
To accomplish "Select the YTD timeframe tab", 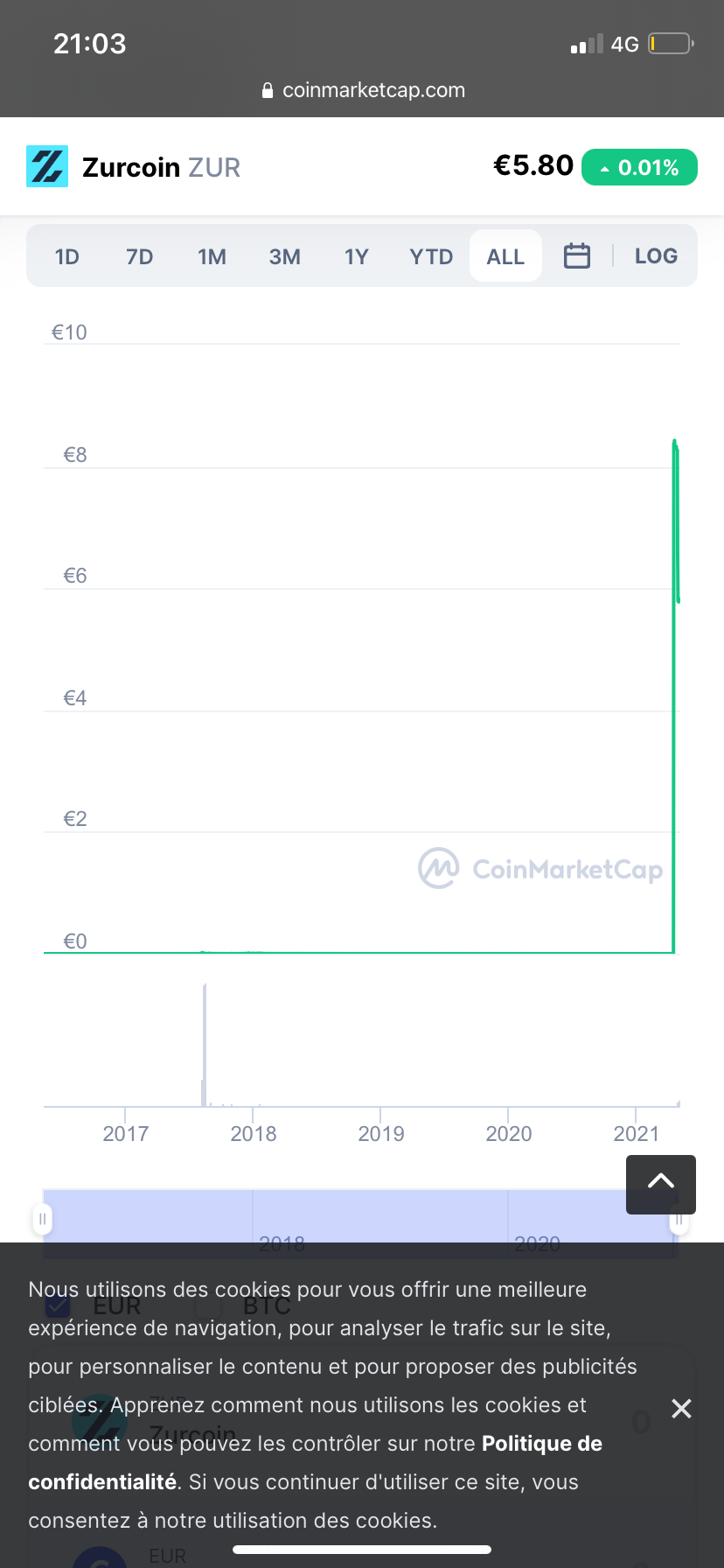I will coord(431,256).
